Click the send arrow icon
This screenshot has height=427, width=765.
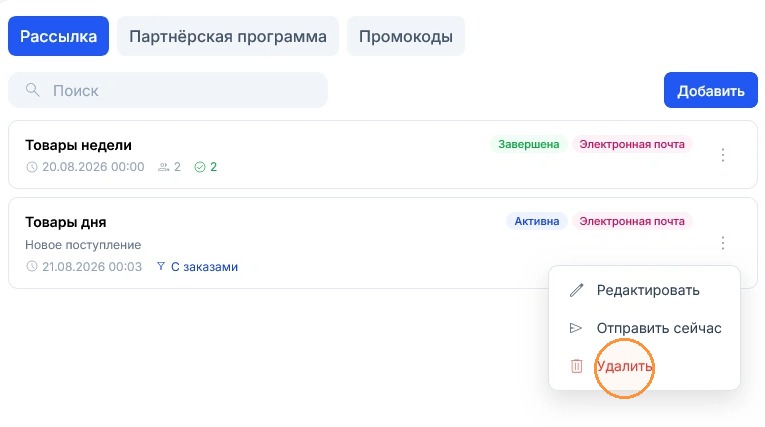(x=576, y=328)
